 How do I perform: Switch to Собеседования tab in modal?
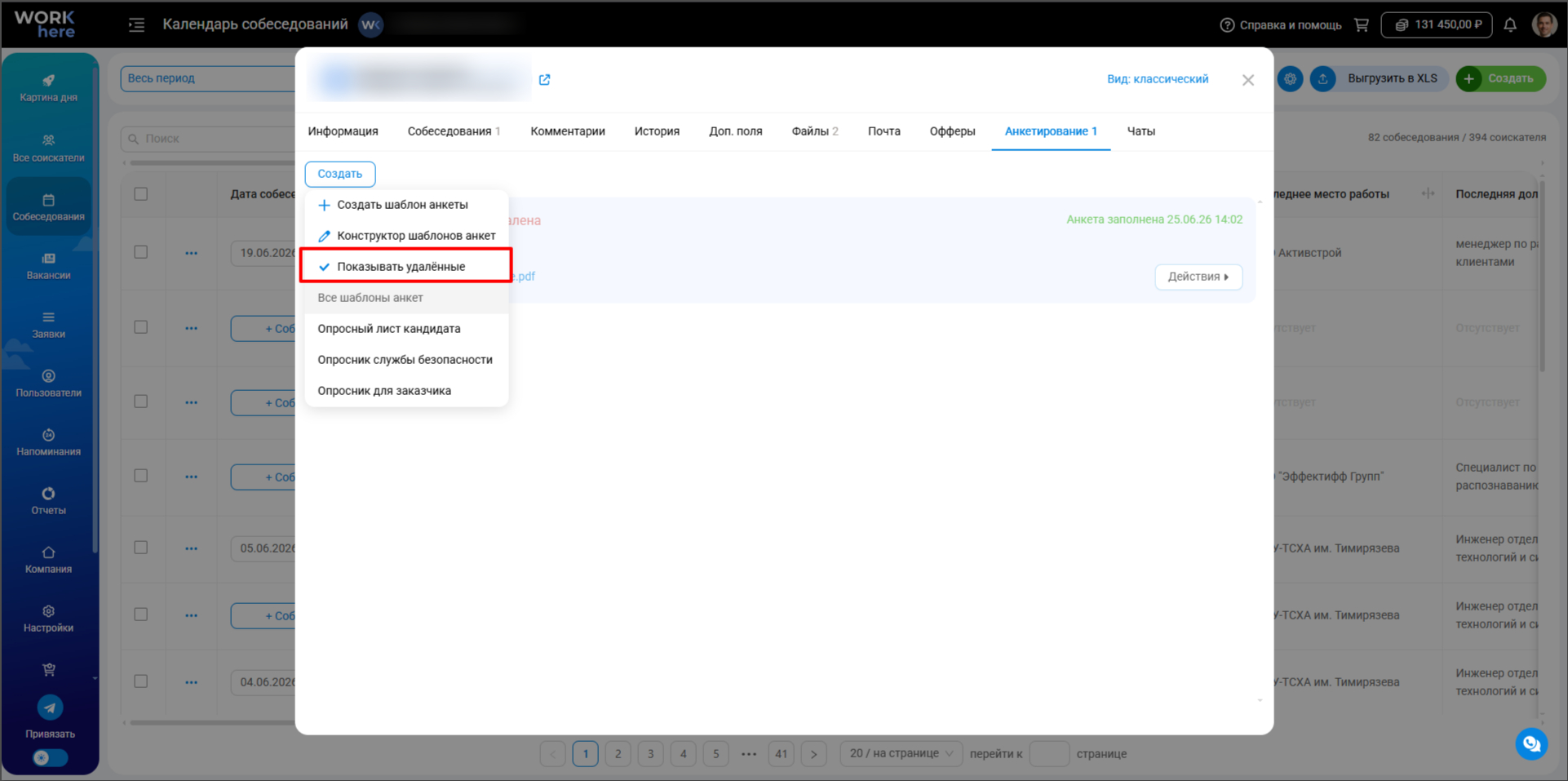(454, 131)
